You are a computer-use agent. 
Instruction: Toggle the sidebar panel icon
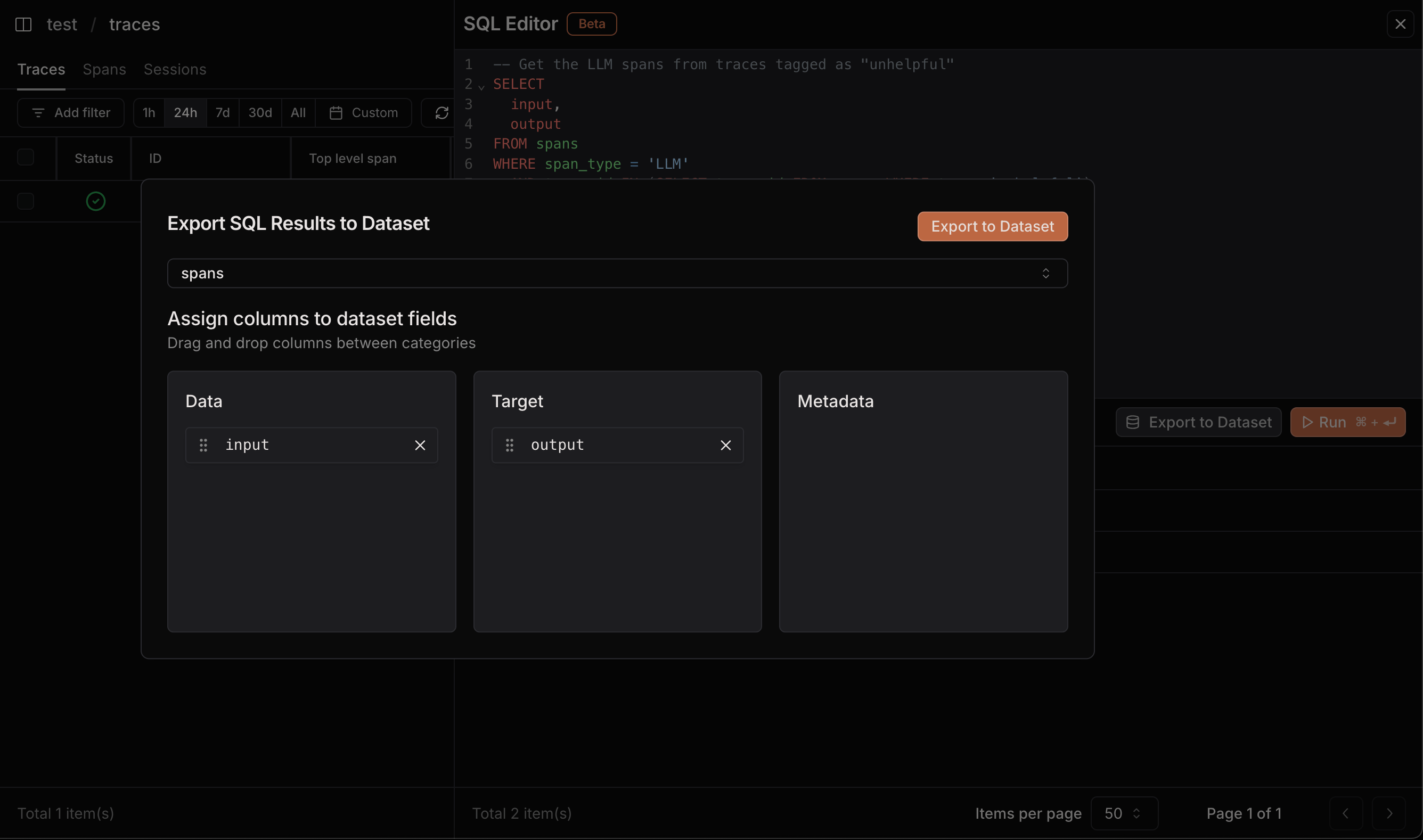tap(23, 24)
